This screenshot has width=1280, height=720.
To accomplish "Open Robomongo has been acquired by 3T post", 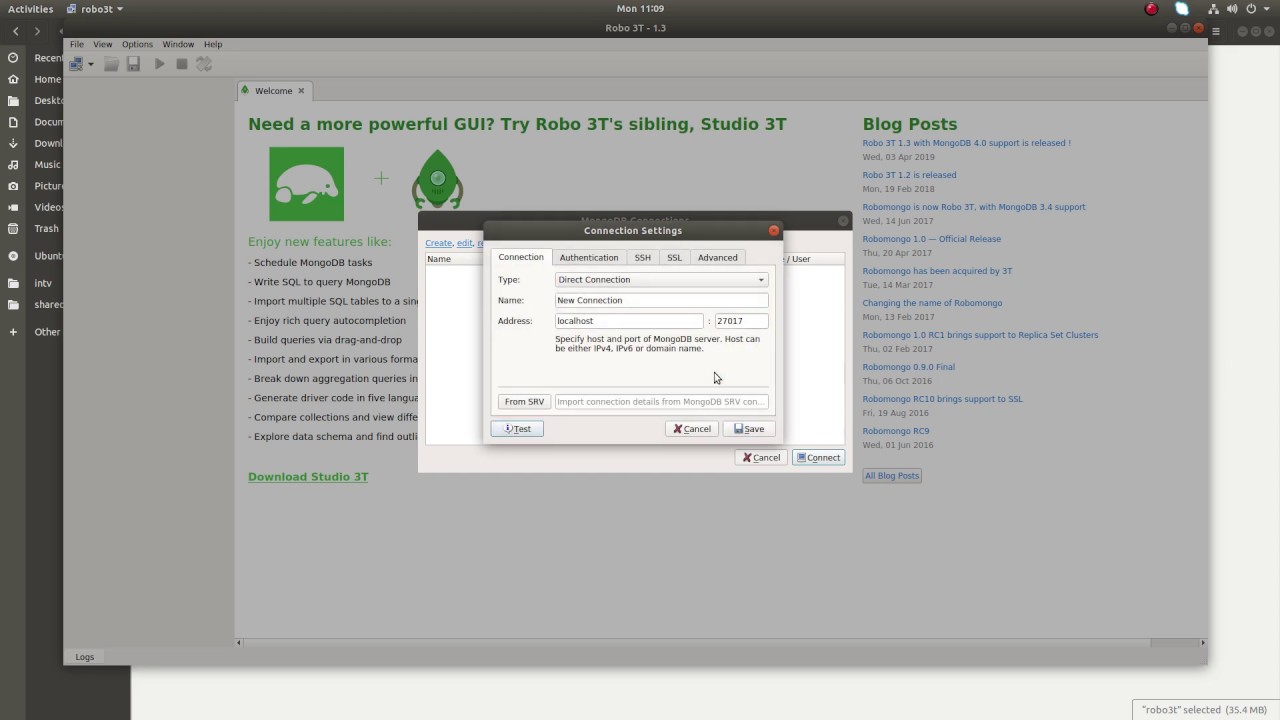I will (937, 271).
